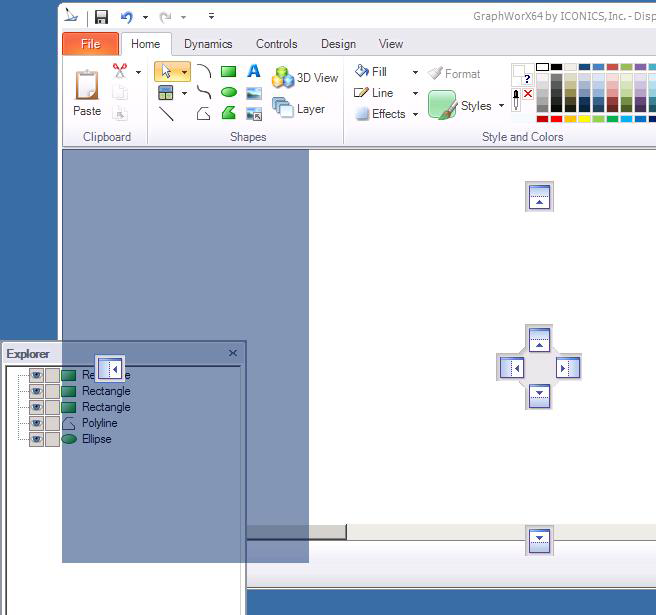
Task: Expand the Effects dropdown
Action: [415, 114]
